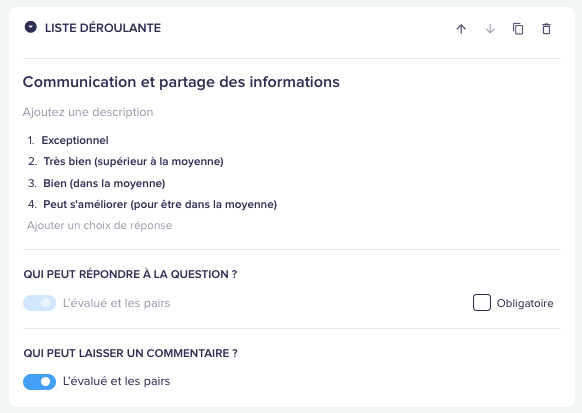Image resolution: width=582 pixels, height=413 pixels.
Task: Edit the Peut s'améliorer answer choice
Action: click(x=160, y=204)
